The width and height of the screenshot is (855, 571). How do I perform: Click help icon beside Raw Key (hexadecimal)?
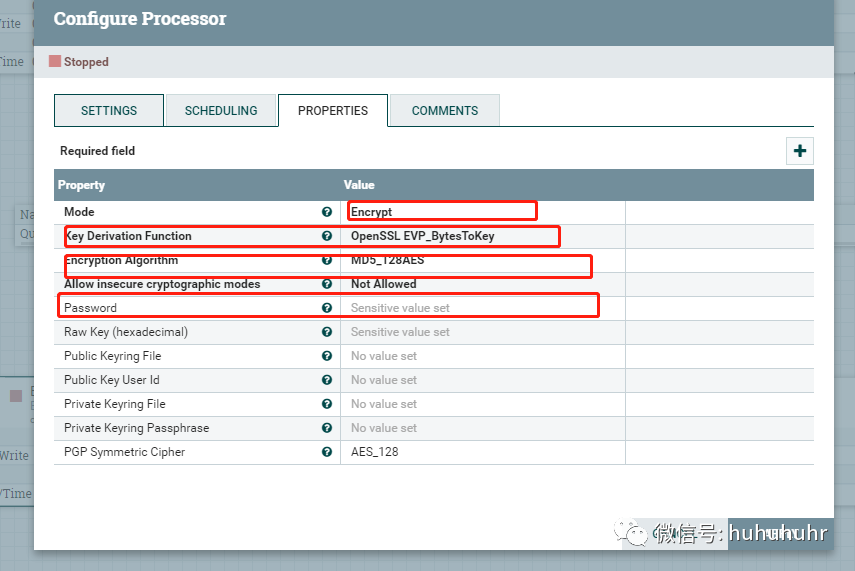(327, 332)
